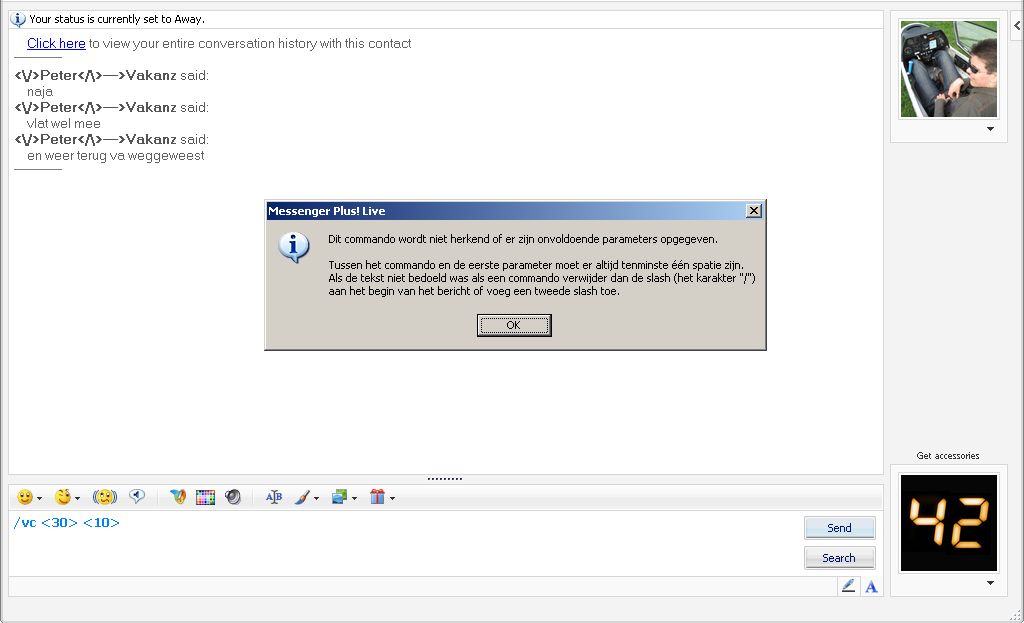
Task: Switch to handwriting mode pen icon
Action: click(848, 586)
